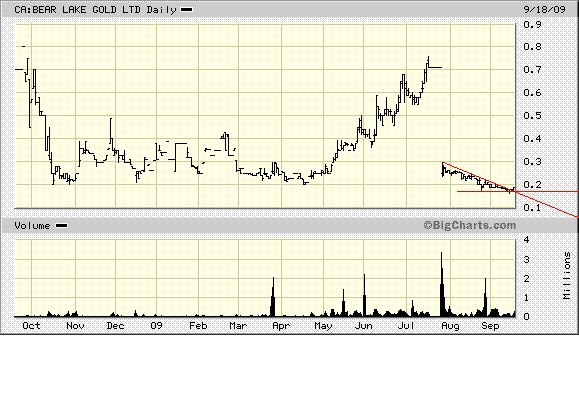Select the 09 year label on axis

(x=156, y=326)
